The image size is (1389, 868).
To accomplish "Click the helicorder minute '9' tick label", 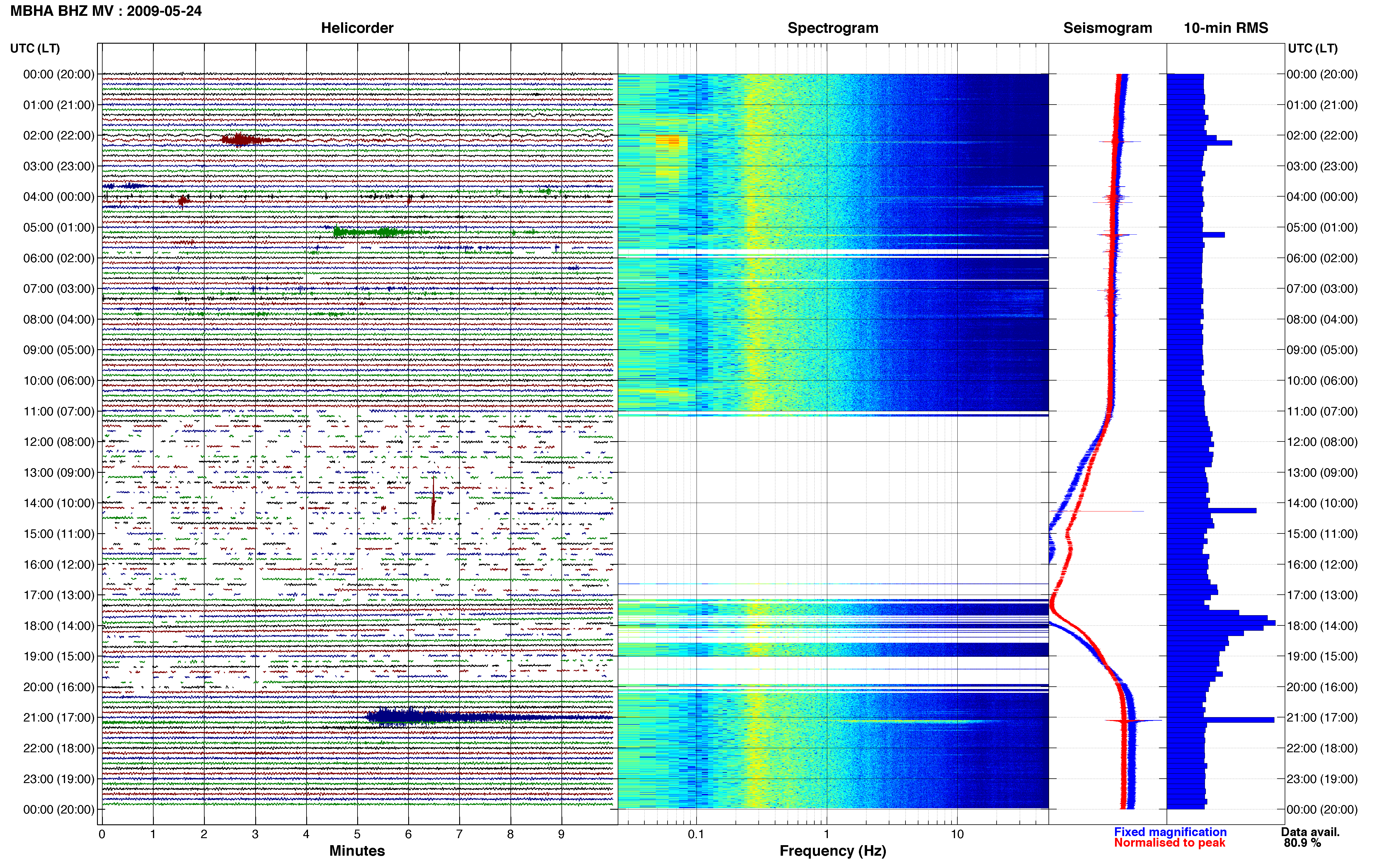I will pyautogui.click(x=561, y=834).
